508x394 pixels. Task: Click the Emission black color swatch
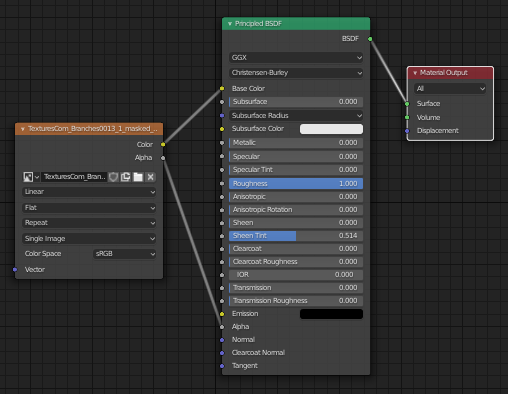[x=331, y=314]
